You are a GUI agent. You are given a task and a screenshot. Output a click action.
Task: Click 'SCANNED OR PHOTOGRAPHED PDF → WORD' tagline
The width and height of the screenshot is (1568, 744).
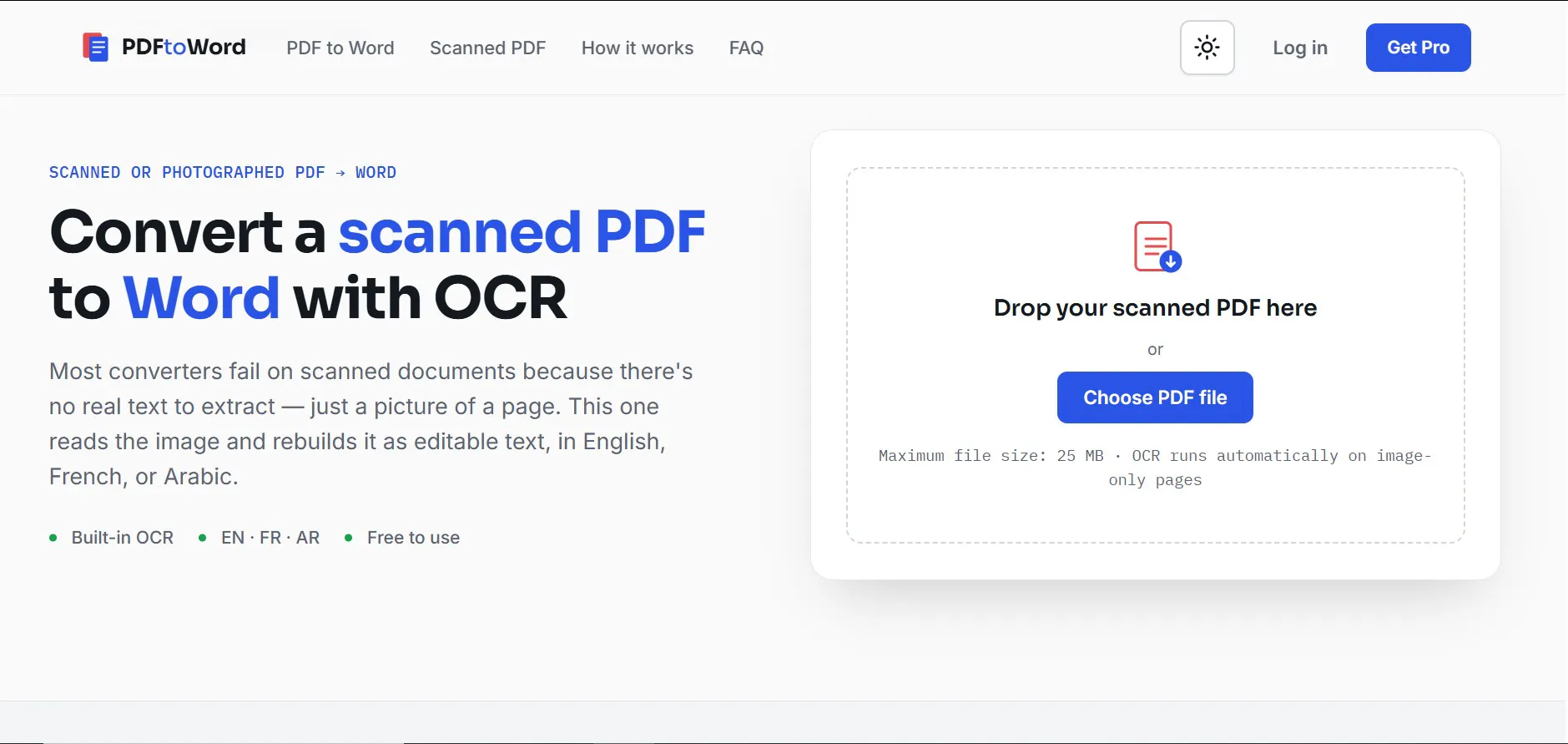(223, 173)
